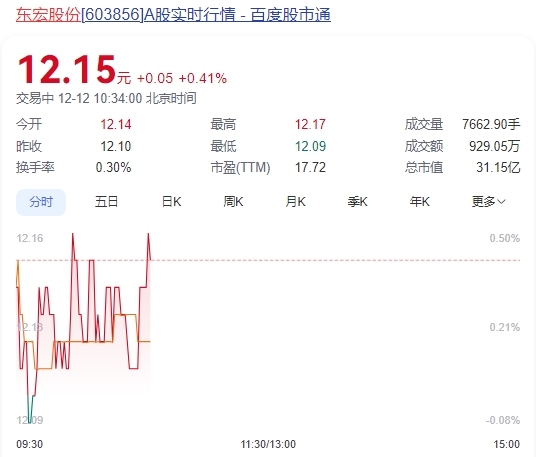Click the green low point on chart
Viewport: 536px width, 457px height.
pos(30,421)
